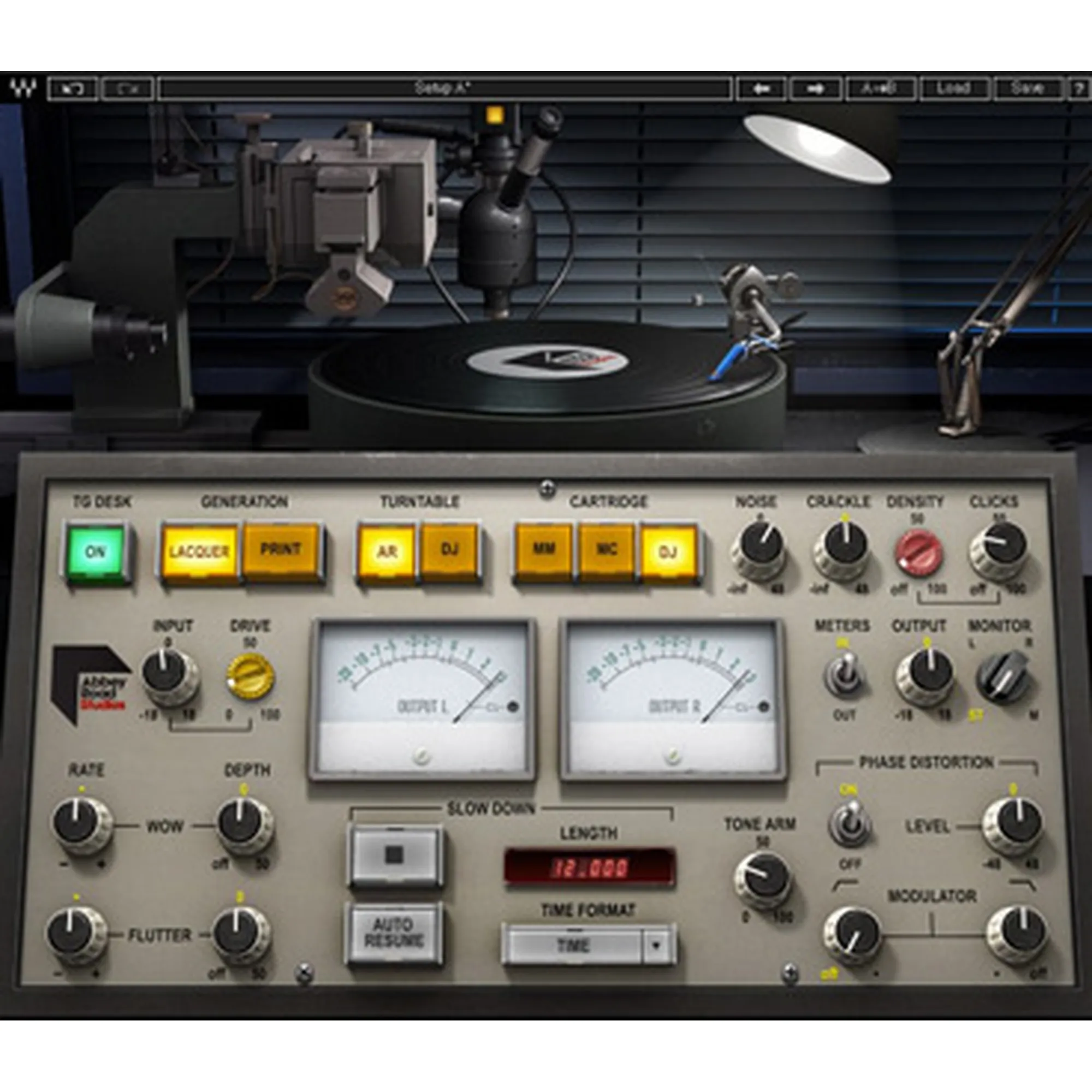Flip the Meters IN/OUT toggle switch
Image resolution: width=1092 pixels, height=1092 pixels.
click(x=844, y=675)
